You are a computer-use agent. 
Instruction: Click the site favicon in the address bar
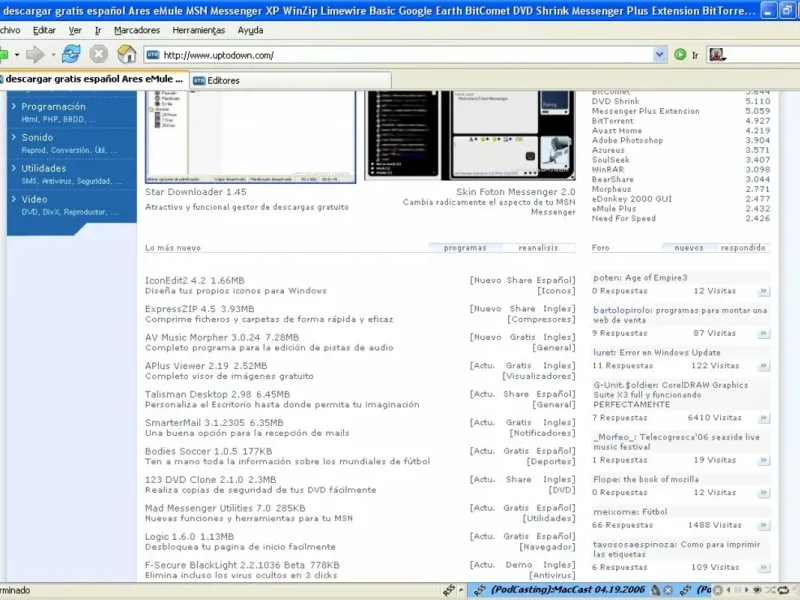(x=153, y=55)
